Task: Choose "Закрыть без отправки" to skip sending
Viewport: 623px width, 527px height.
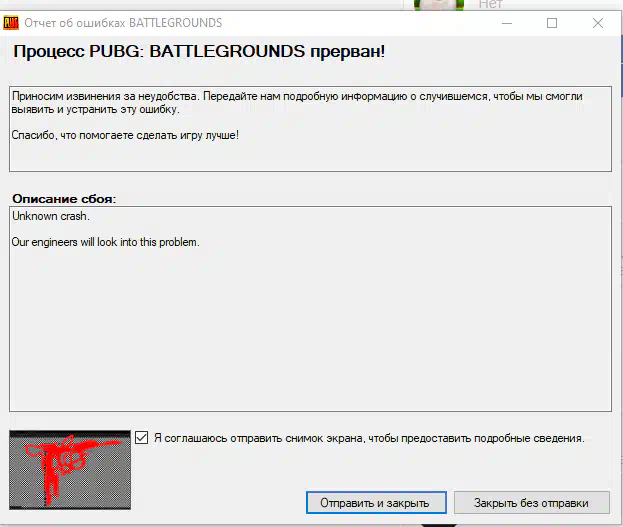Action: coord(530,502)
